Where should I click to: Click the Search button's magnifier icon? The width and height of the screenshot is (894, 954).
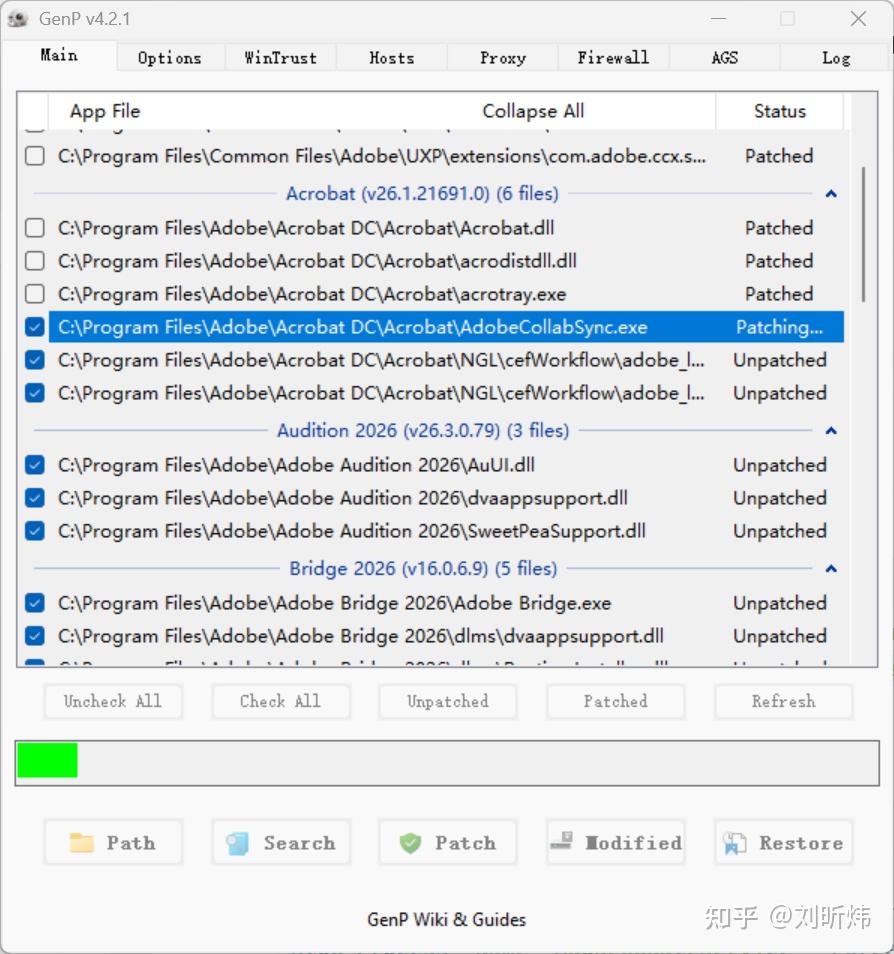[237, 843]
